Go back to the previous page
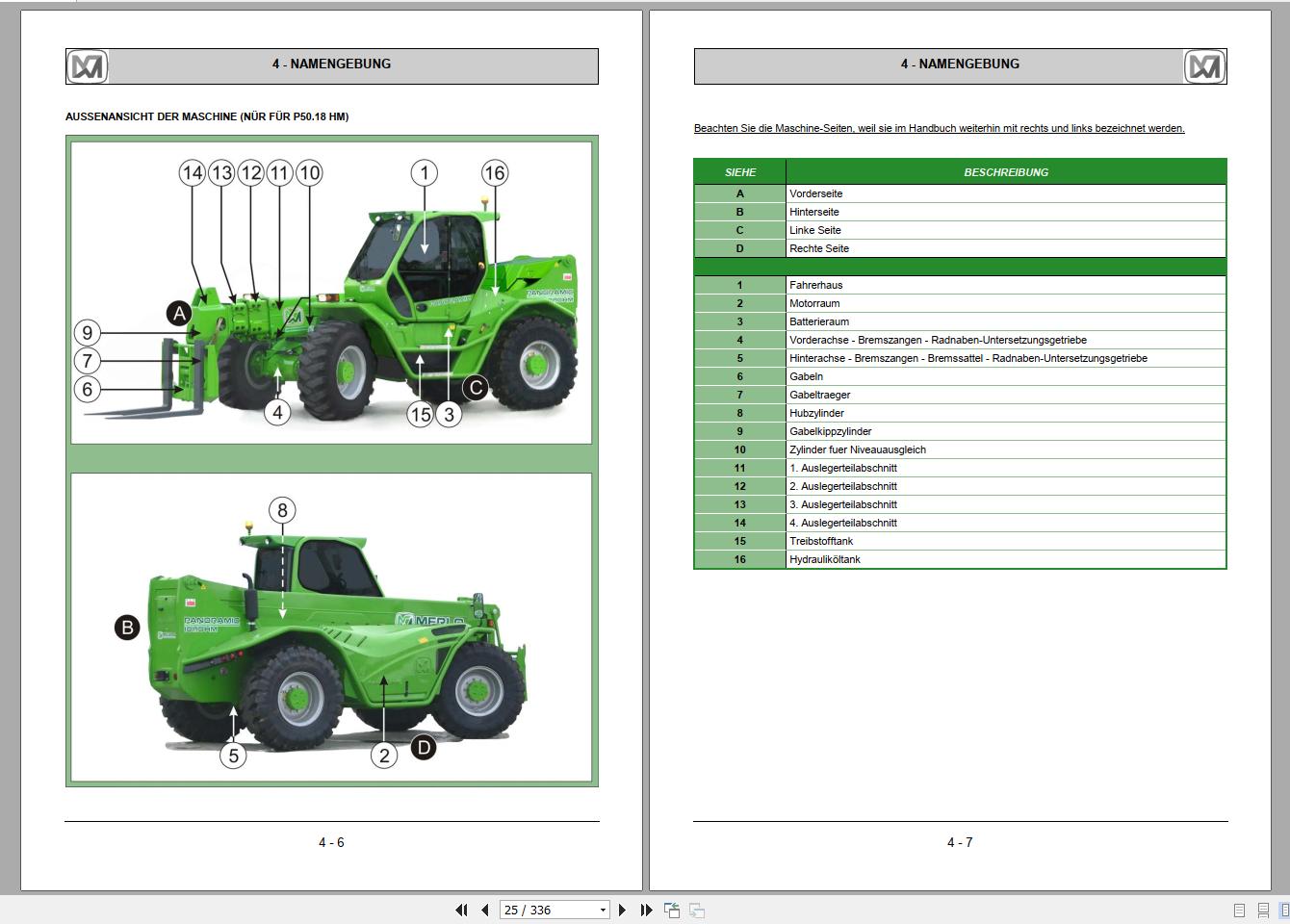This screenshot has width=1290, height=924. coord(484,910)
